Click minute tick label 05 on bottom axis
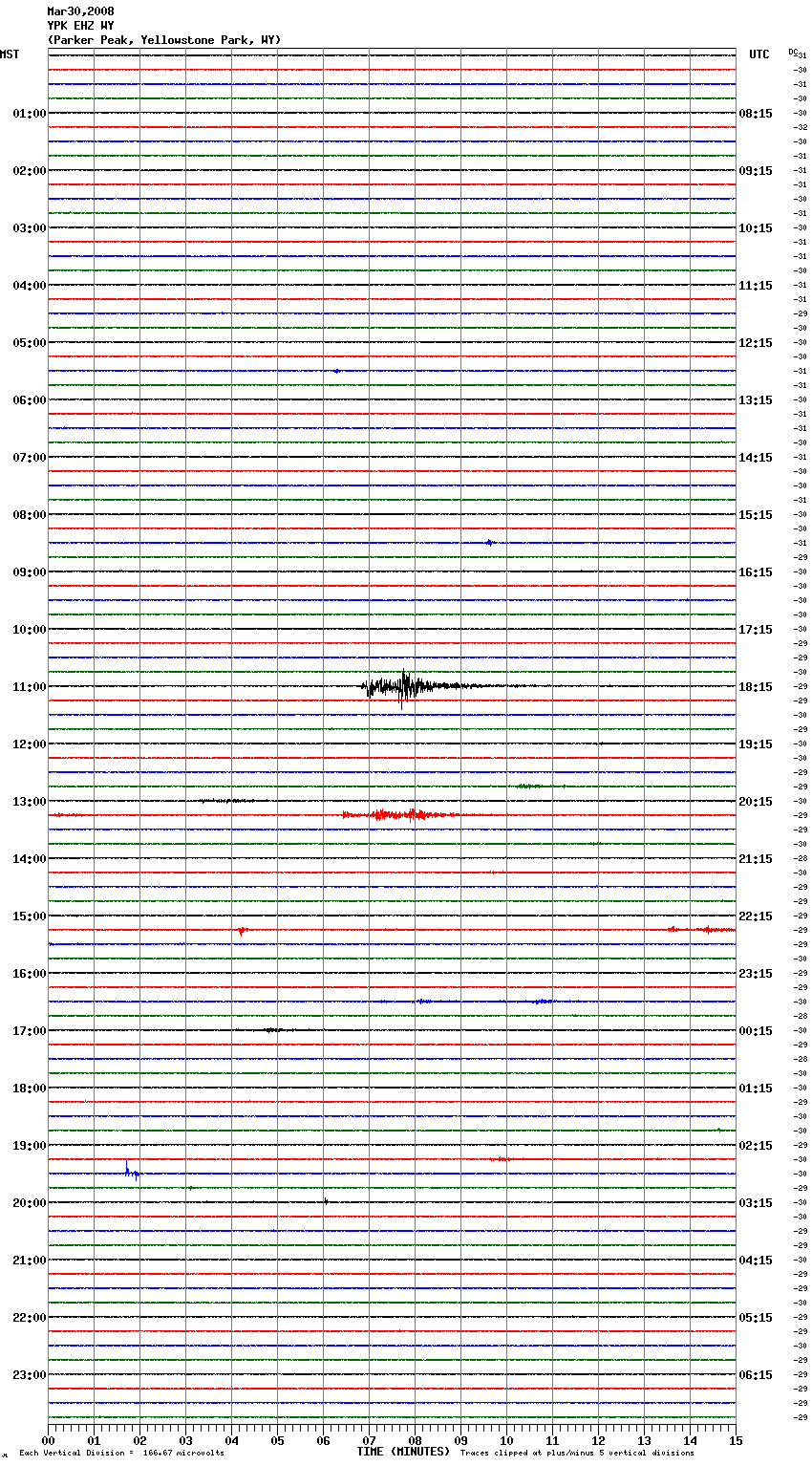The image size is (812, 1466). coord(277,1440)
